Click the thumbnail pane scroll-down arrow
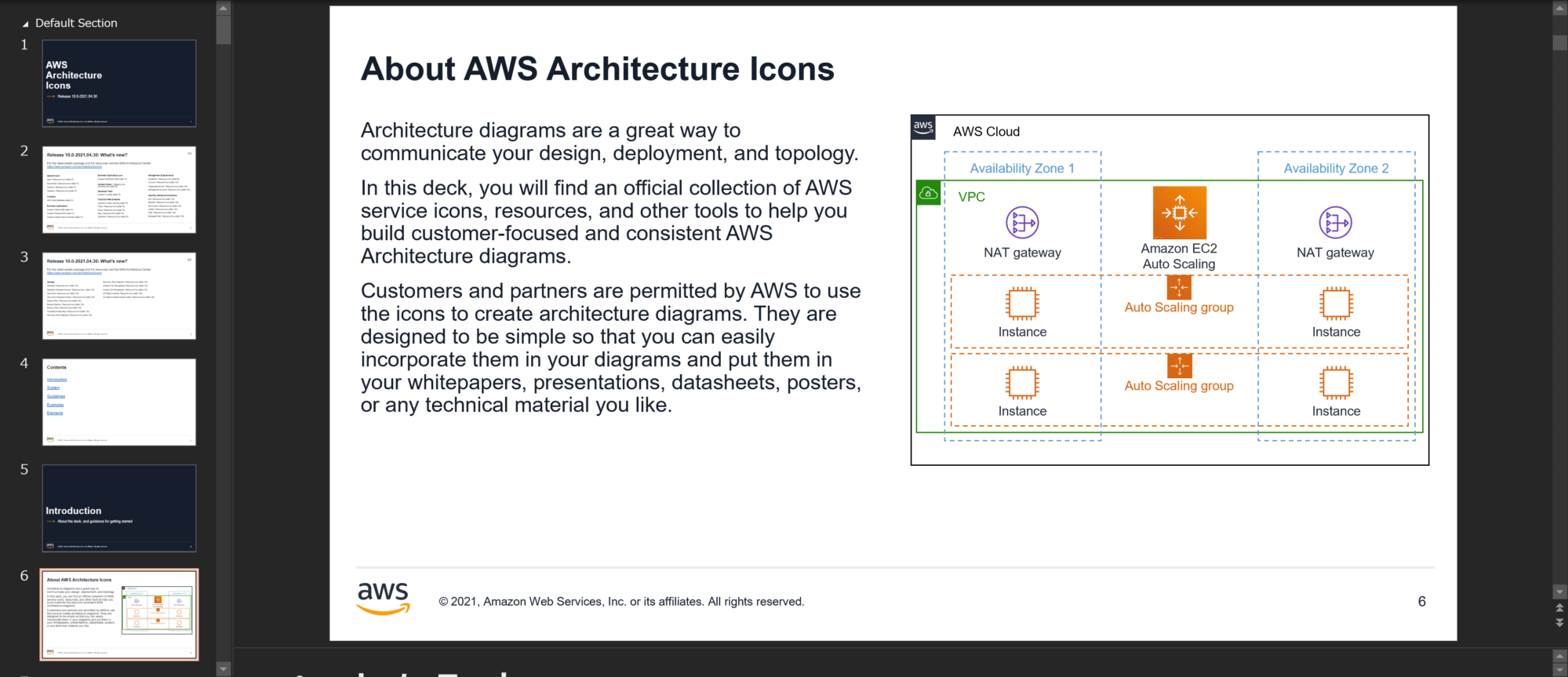This screenshot has height=677, width=1568. [x=224, y=669]
